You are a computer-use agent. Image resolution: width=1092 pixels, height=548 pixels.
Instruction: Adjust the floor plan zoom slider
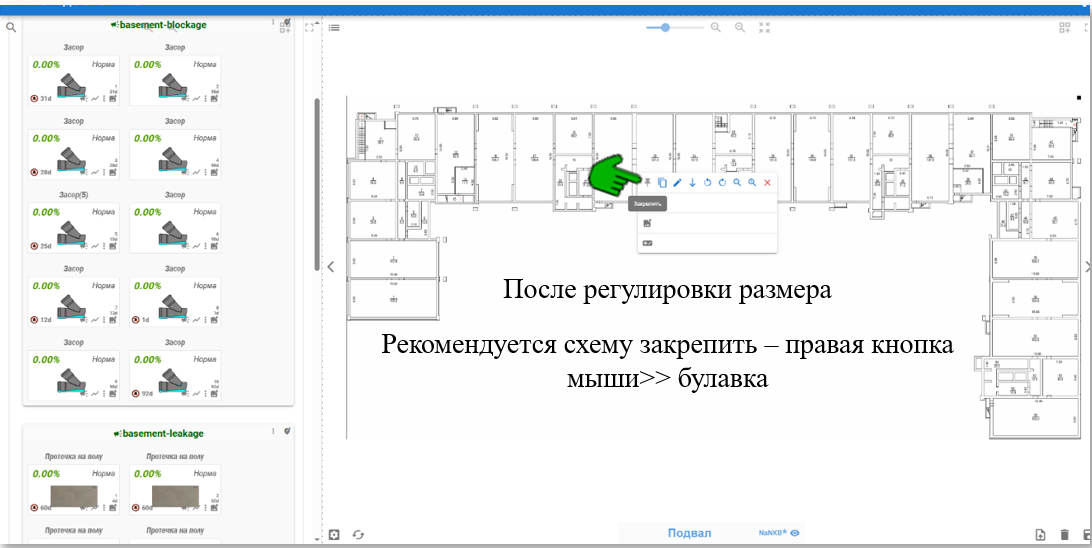(675, 27)
